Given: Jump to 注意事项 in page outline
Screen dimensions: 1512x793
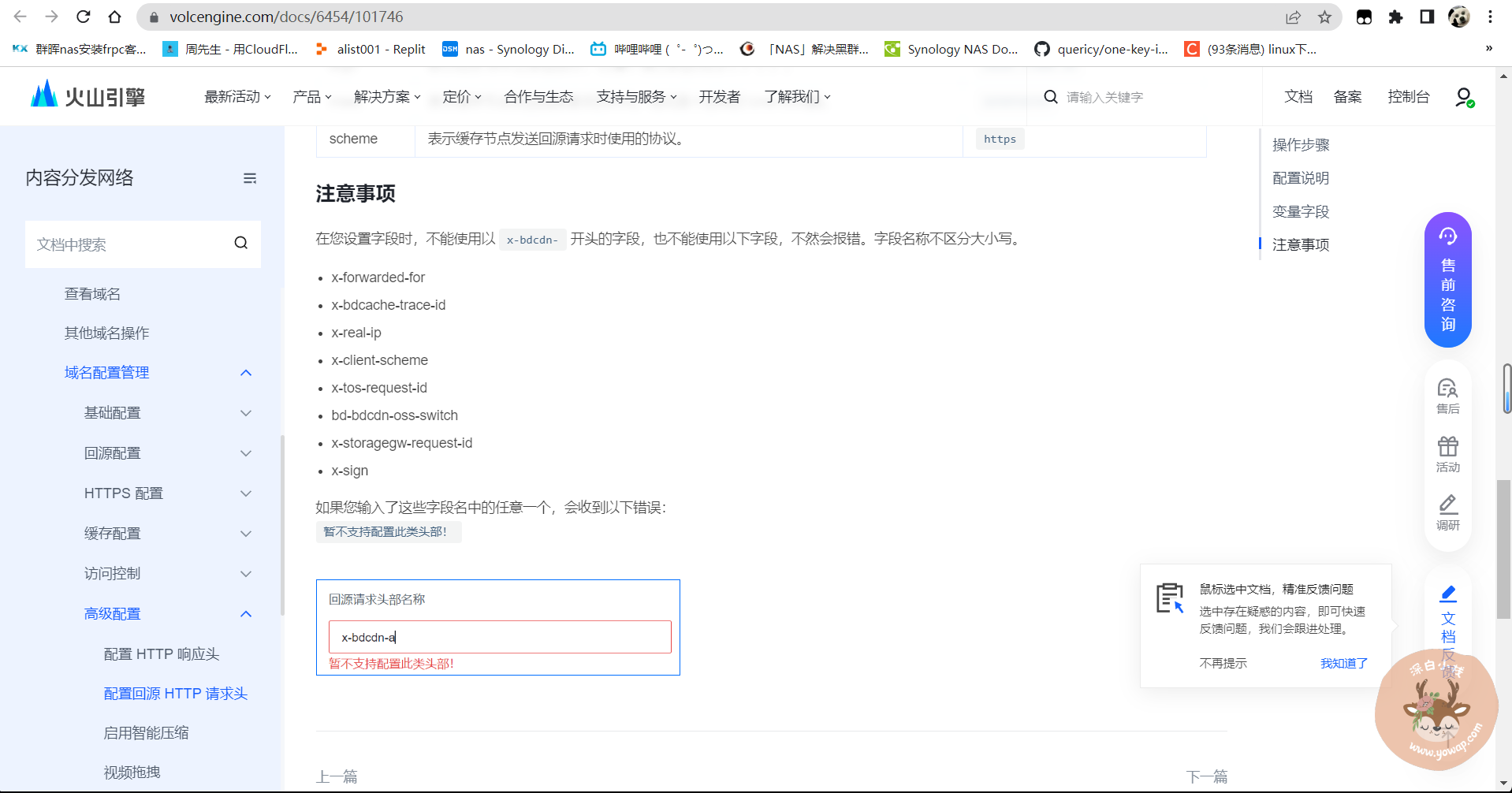Looking at the screenshot, I should point(1301,244).
